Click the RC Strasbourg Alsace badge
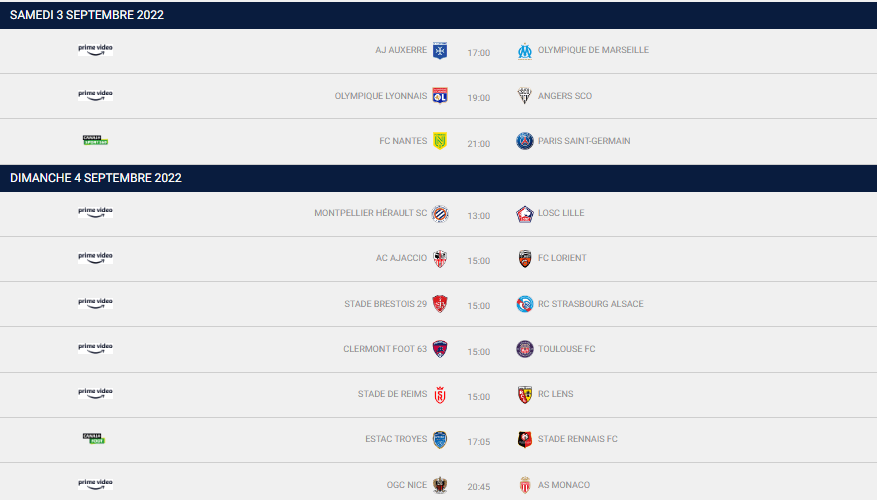 (525, 304)
